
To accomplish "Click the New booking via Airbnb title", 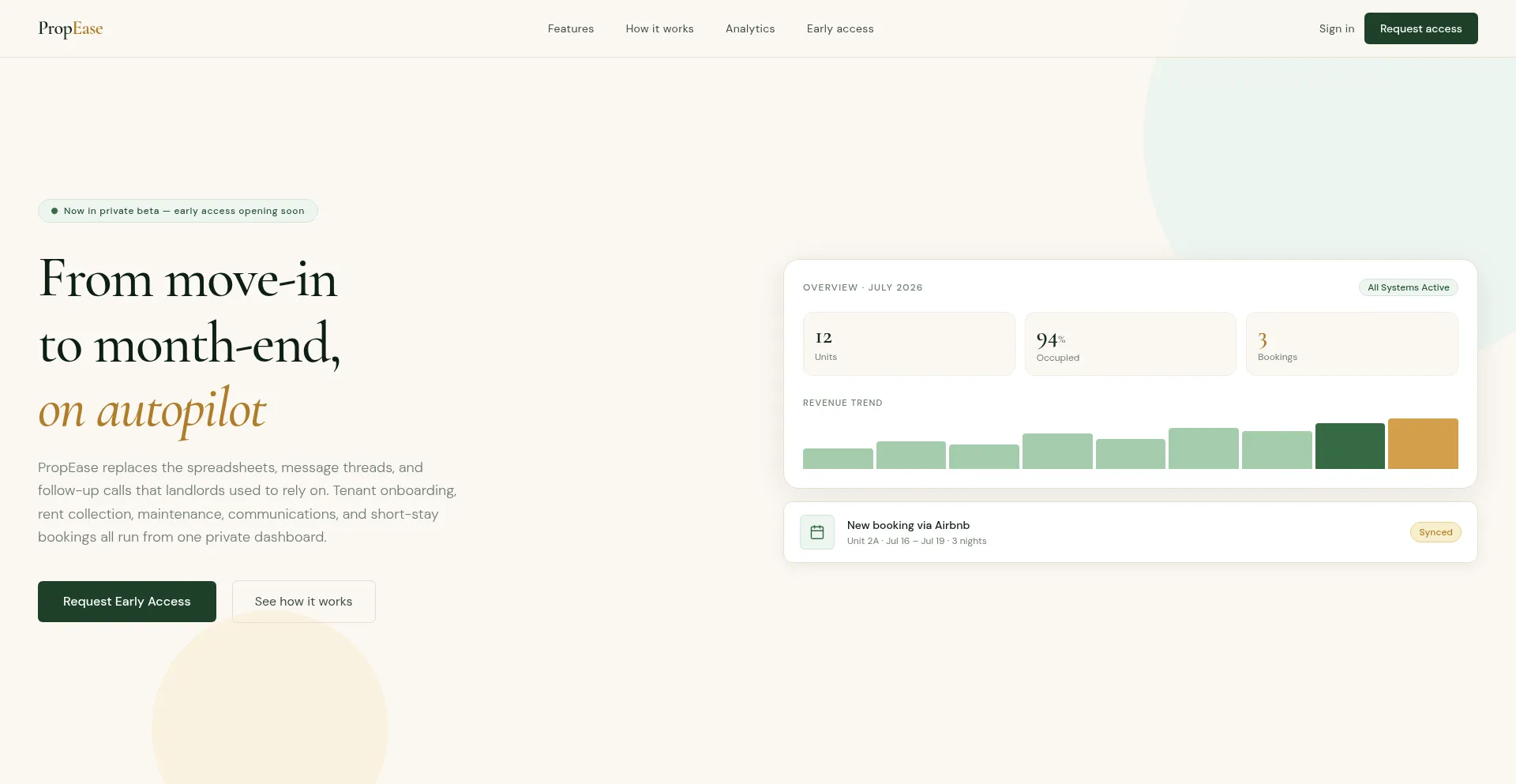I will [x=908, y=525].
